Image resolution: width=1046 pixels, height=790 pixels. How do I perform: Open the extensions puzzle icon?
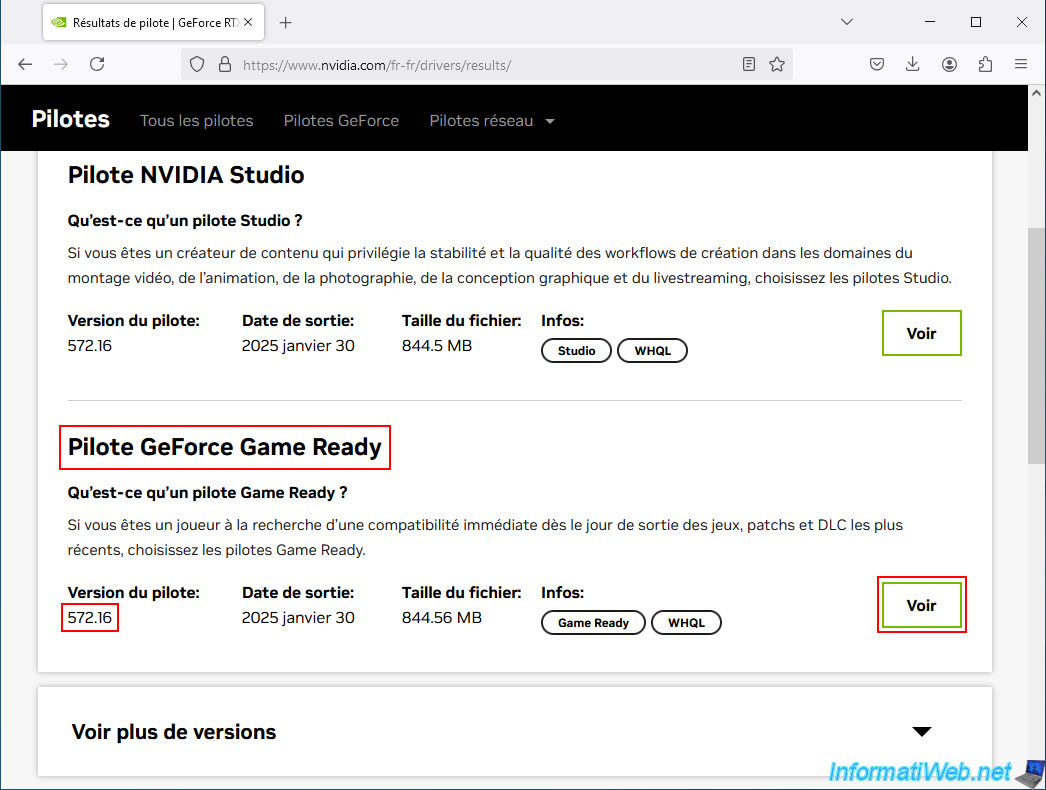[985, 65]
